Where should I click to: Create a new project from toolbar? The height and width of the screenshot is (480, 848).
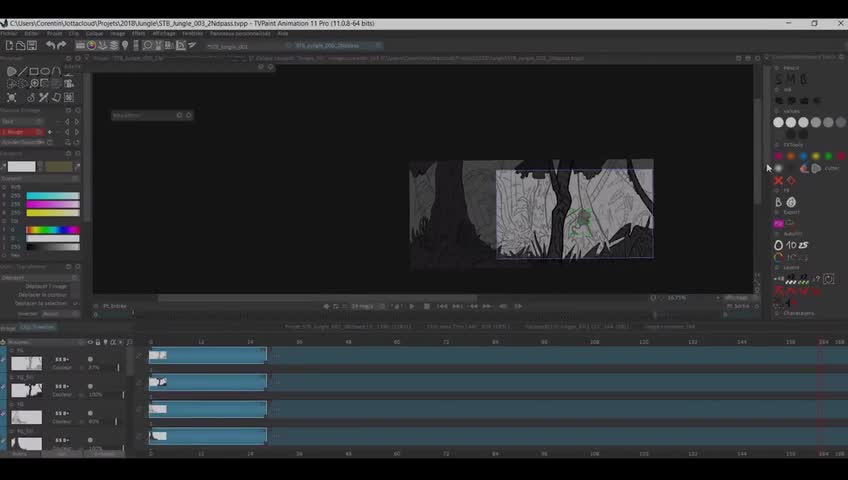pyautogui.click(x=9, y=45)
